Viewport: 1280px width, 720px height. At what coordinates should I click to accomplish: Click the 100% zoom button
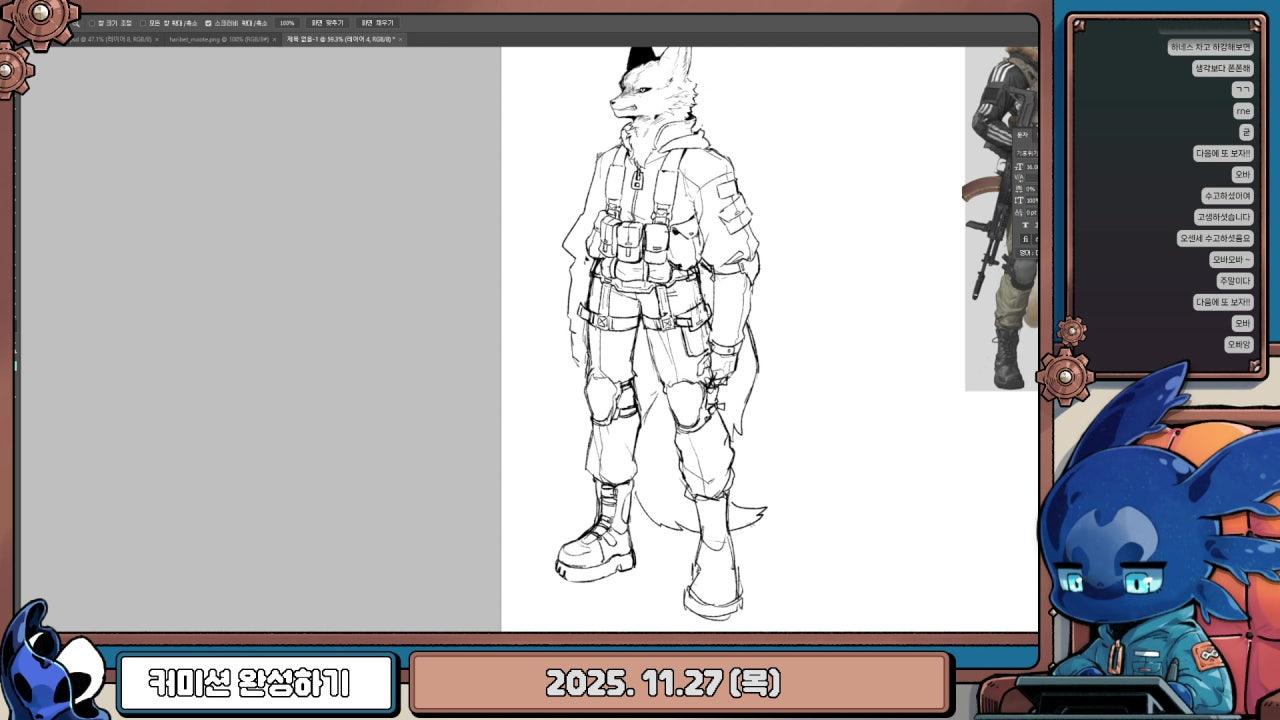click(287, 23)
